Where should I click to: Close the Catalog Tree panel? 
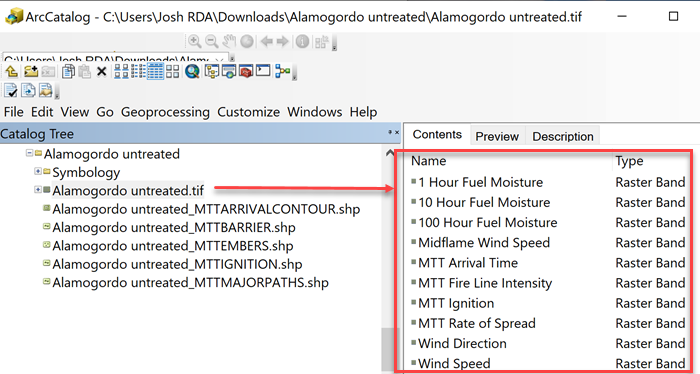point(396,132)
